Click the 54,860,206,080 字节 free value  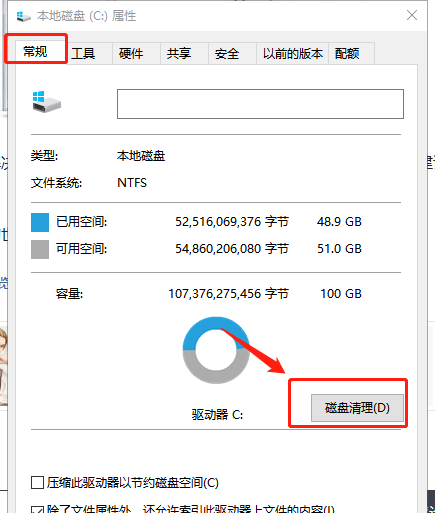pos(232,249)
